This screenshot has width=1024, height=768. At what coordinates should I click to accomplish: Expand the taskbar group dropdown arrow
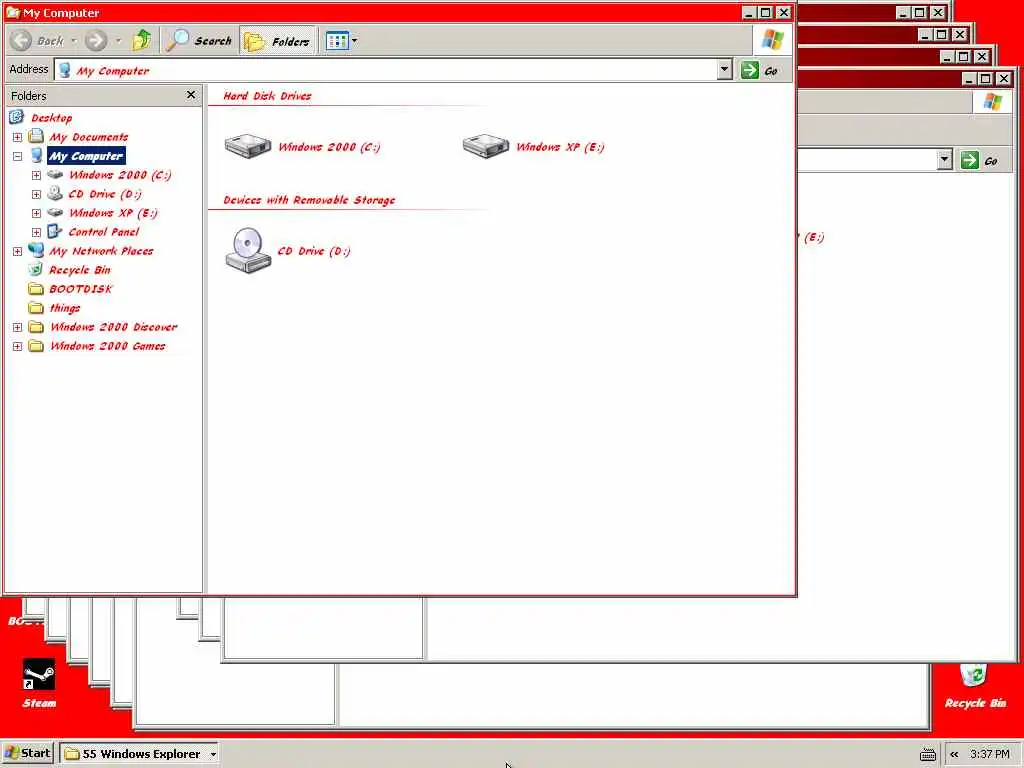(213, 754)
